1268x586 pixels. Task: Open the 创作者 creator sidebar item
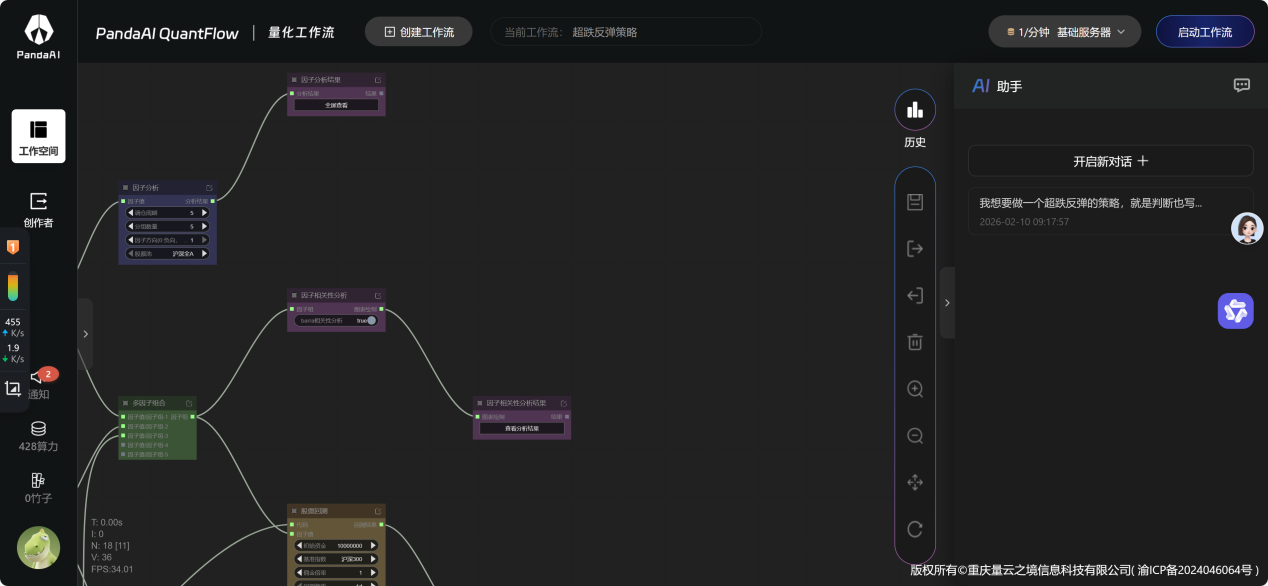(38, 210)
